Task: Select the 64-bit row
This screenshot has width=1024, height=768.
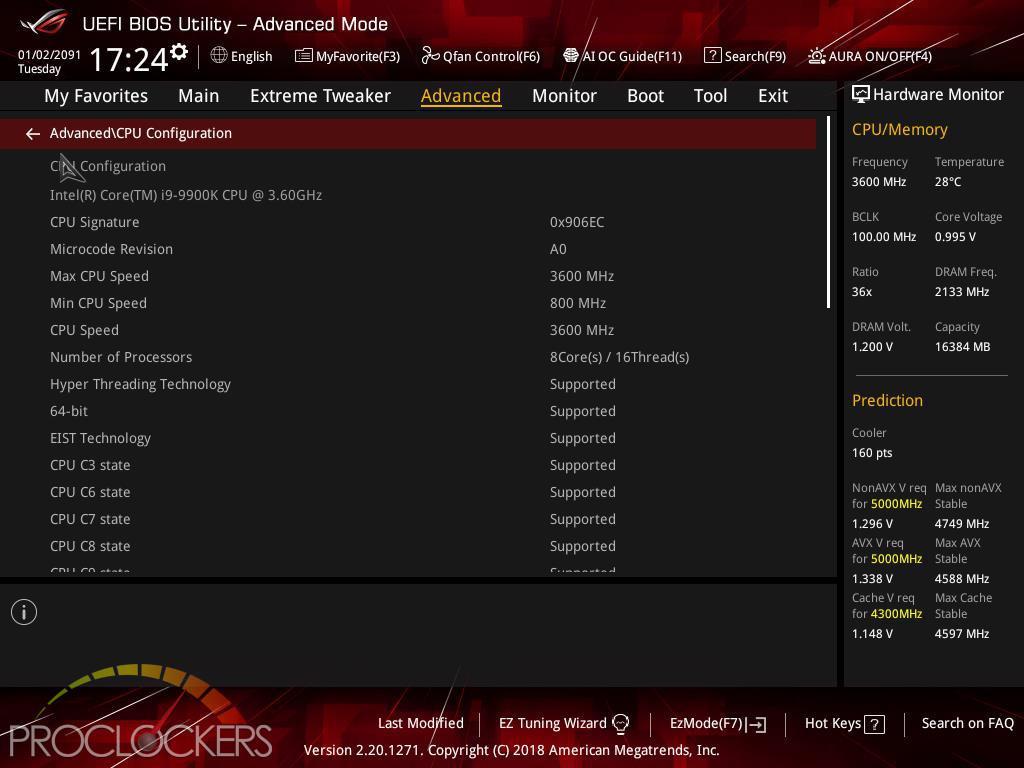Action: pos(408,411)
